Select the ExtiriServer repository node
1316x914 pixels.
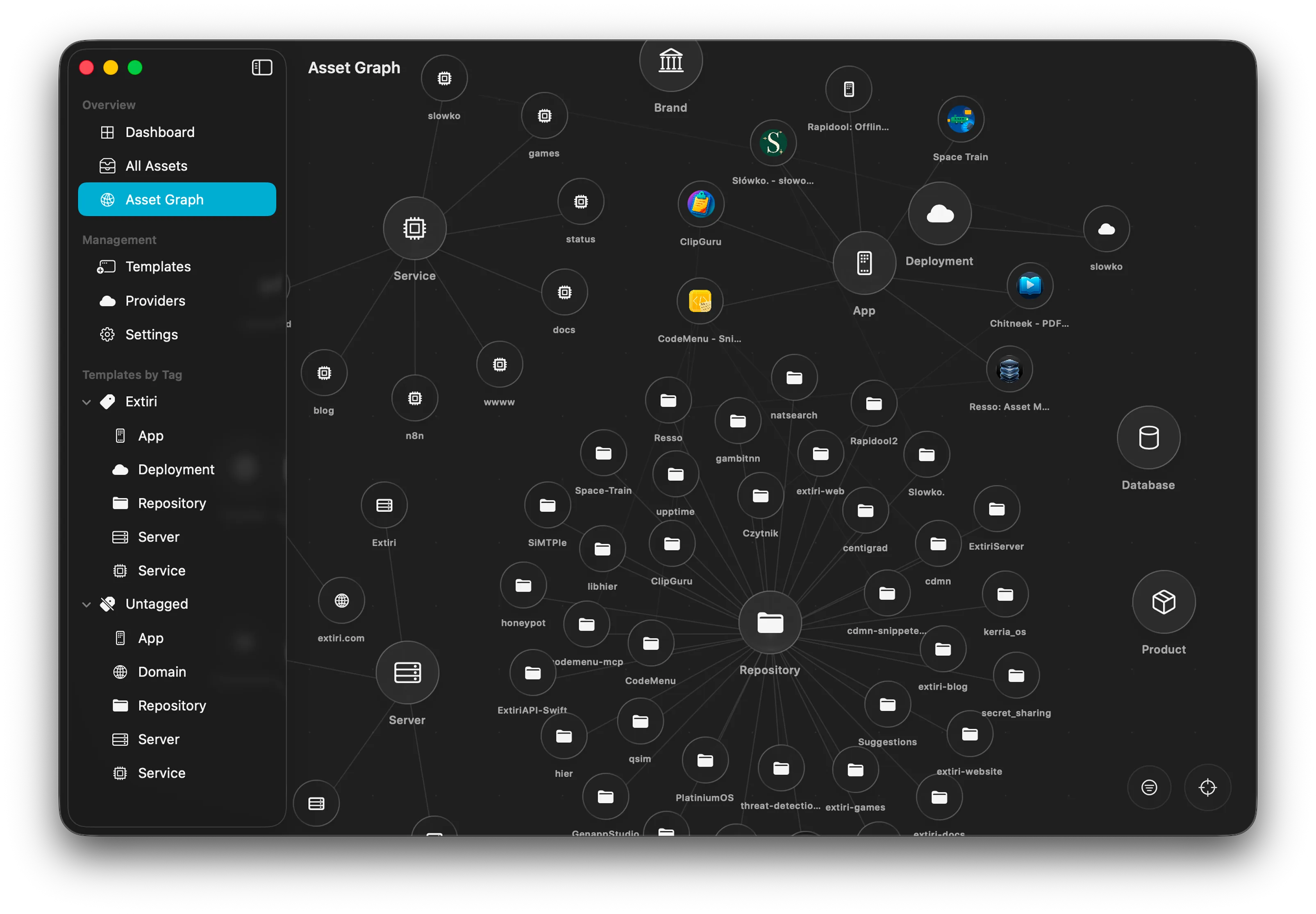pos(996,509)
